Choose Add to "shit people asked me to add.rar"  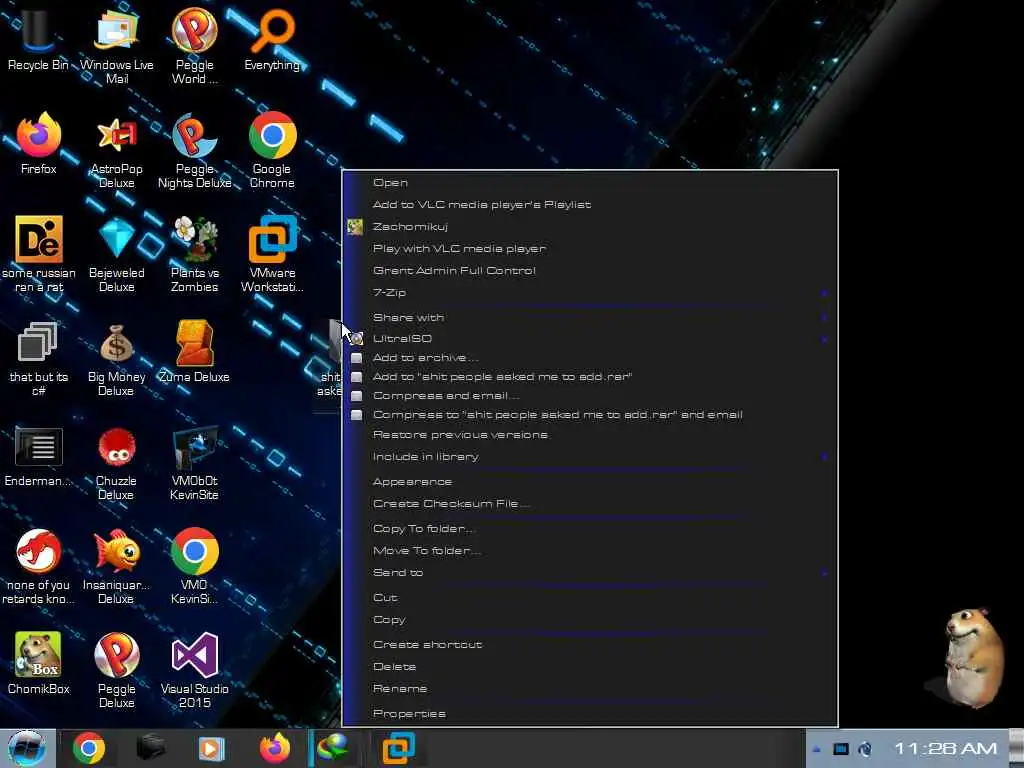tap(590, 377)
